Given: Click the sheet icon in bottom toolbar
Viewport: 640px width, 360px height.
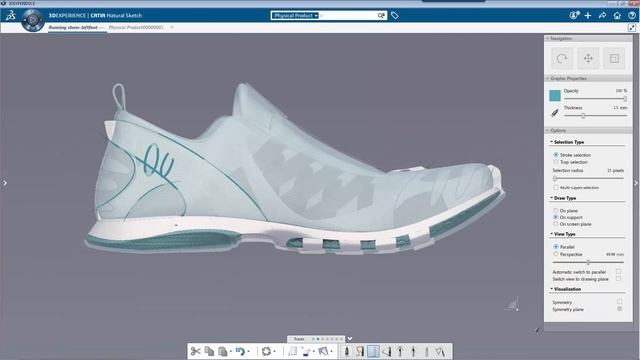Looking at the screenshot, I should pos(292,351).
